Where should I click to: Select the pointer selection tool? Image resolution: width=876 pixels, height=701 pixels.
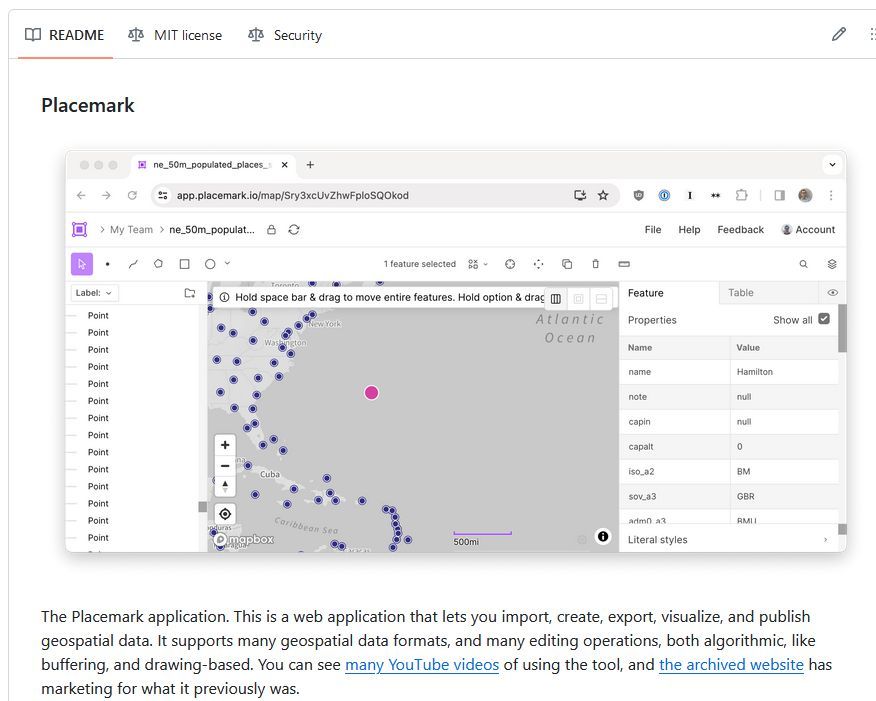point(82,264)
